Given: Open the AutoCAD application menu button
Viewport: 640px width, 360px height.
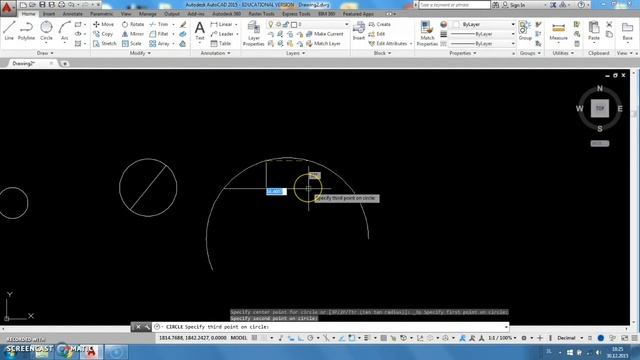Looking at the screenshot, I should click(7, 8).
